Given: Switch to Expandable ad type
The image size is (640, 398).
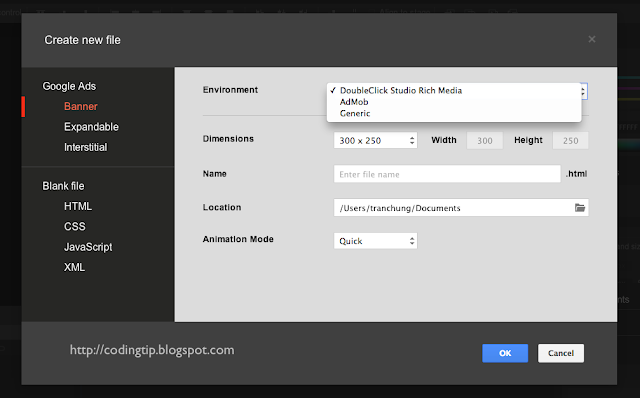Looking at the screenshot, I should pyautogui.click(x=91, y=127).
